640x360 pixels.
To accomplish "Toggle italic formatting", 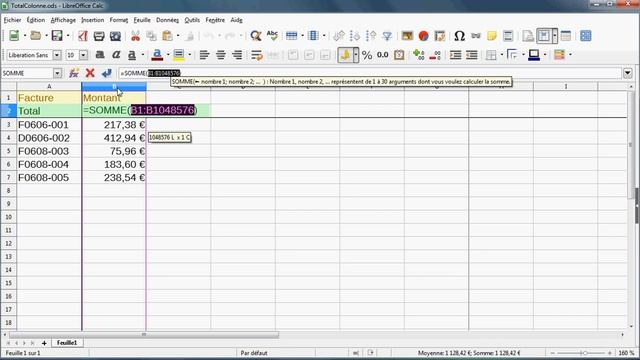I will [x=116, y=55].
